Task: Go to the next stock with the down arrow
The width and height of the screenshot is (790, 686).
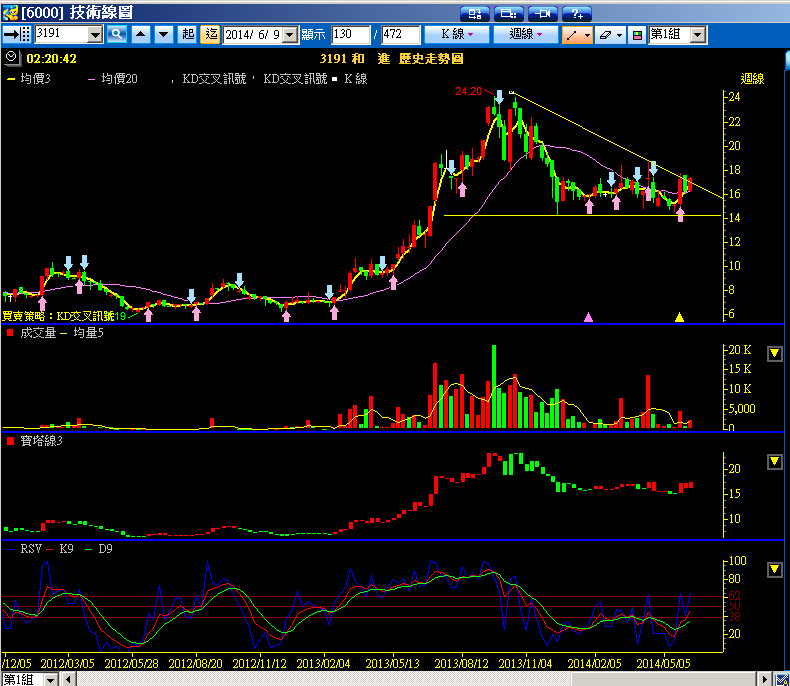Action: coord(163,34)
